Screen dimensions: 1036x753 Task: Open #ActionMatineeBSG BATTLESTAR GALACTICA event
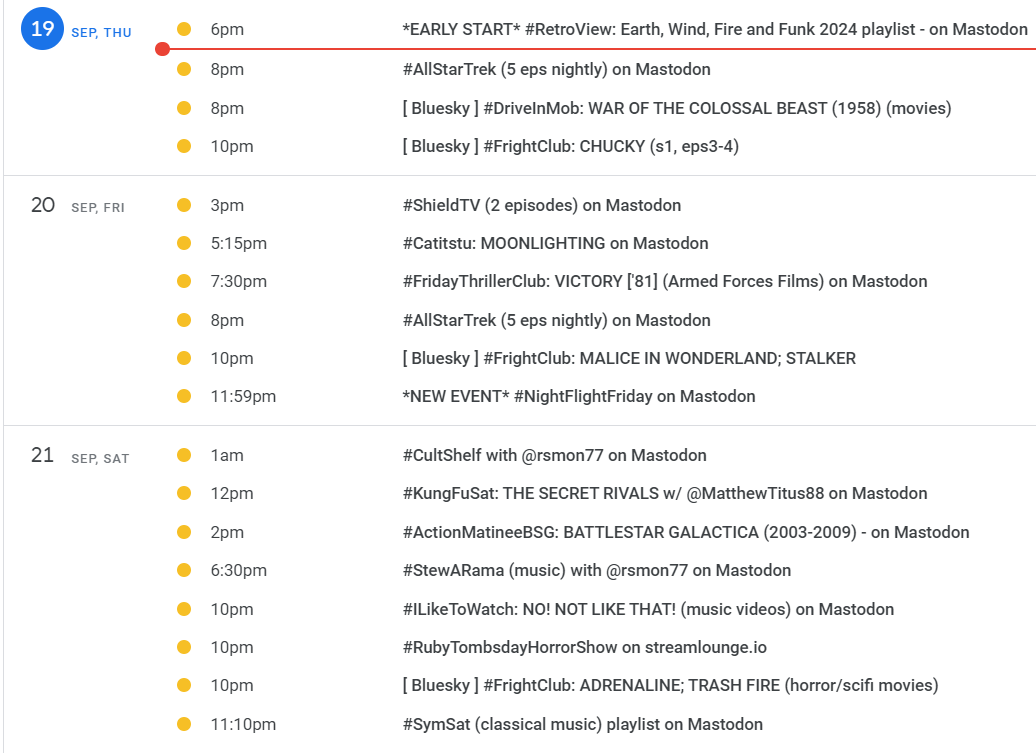tap(686, 532)
